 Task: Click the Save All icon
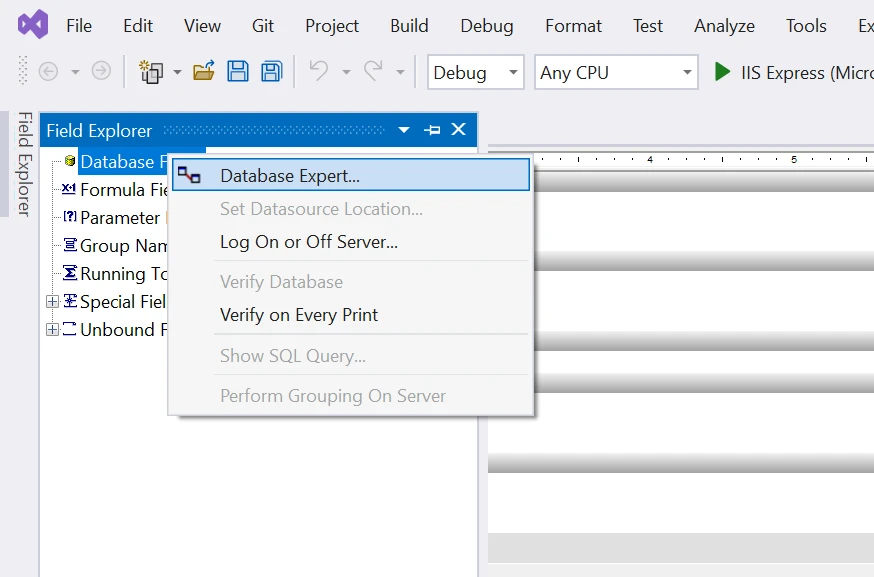tap(271, 71)
